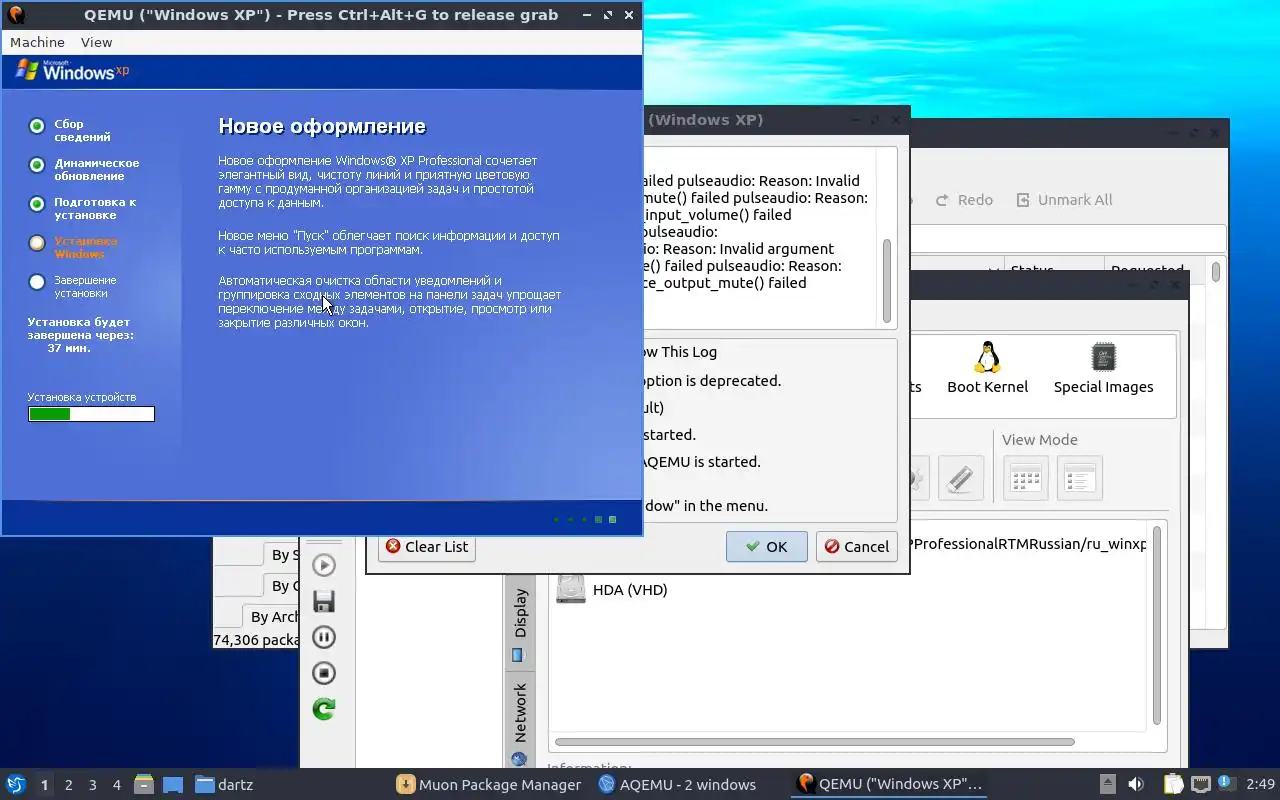This screenshot has height=800, width=1280.
Task: Open the Display tab in AQEMU
Action: tap(520, 623)
